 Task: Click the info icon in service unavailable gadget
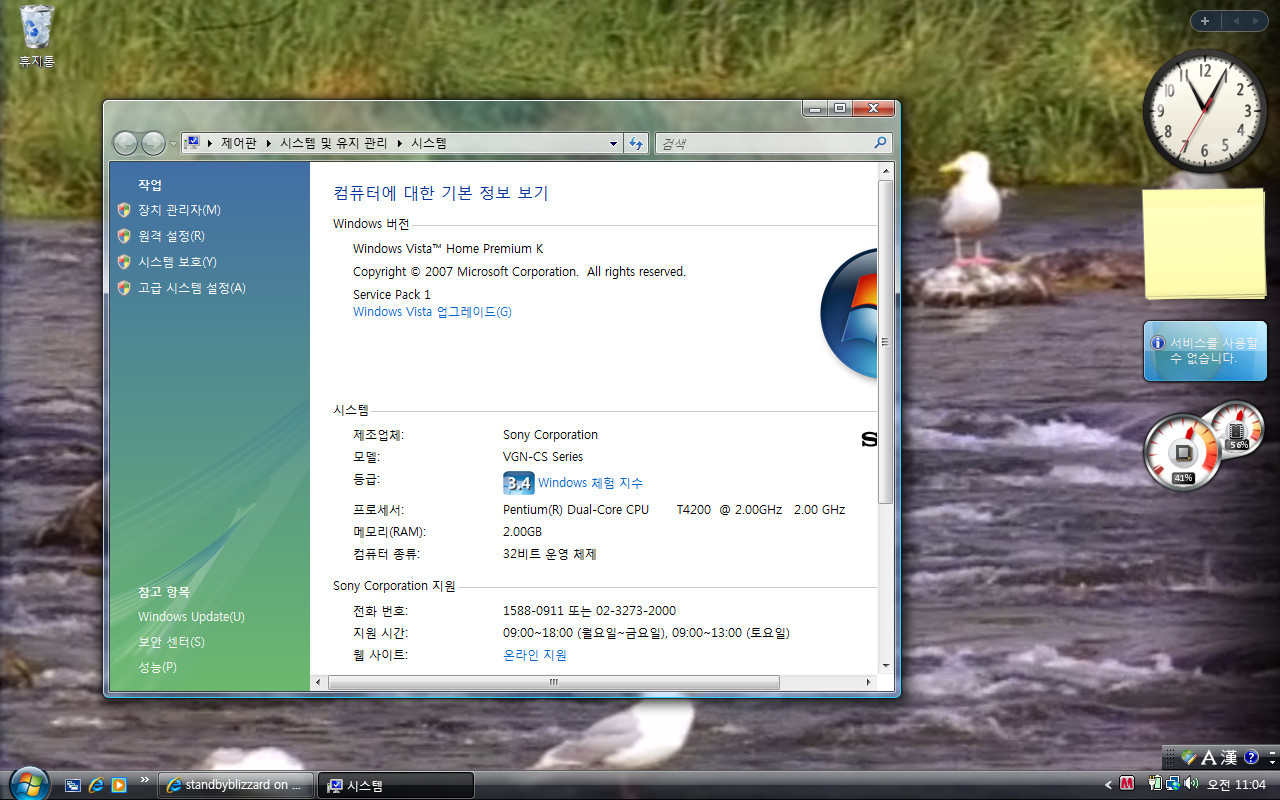click(x=1158, y=342)
